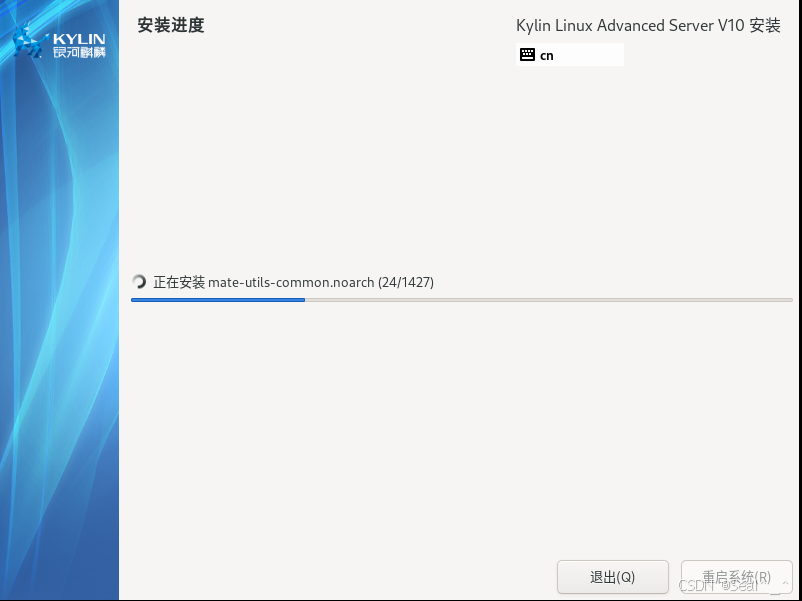Click the 退出(Q) quit button
This screenshot has width=802, height=601.
point(612,577)
